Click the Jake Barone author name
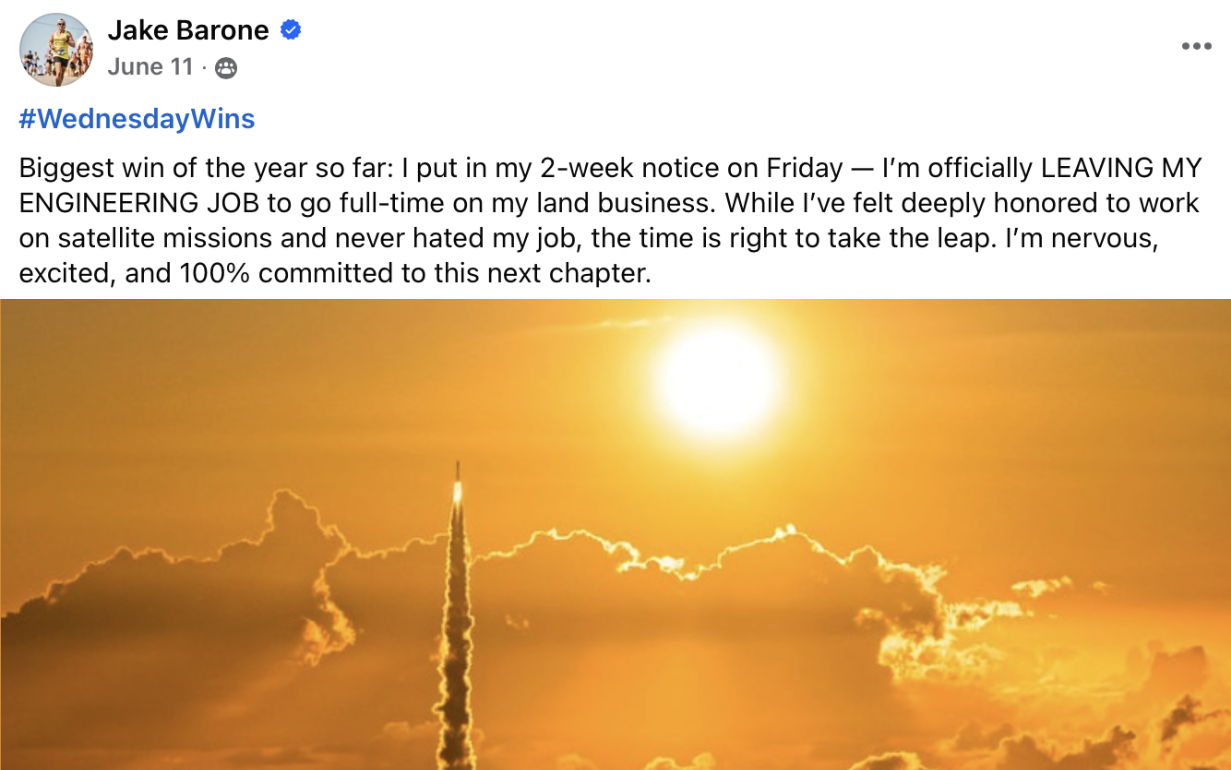Image resolution: width=1231 pixels, height=770 pixels. tap(188, 31)
